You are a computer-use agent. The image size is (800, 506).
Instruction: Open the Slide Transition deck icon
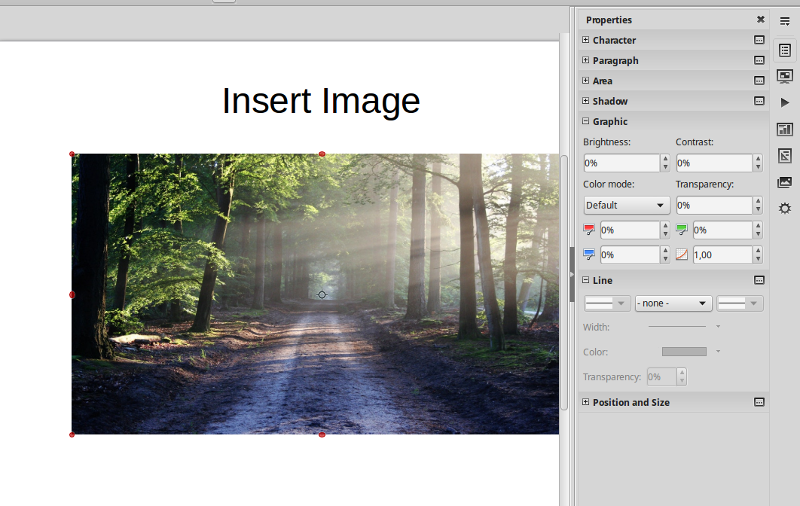tap(785, 76)
